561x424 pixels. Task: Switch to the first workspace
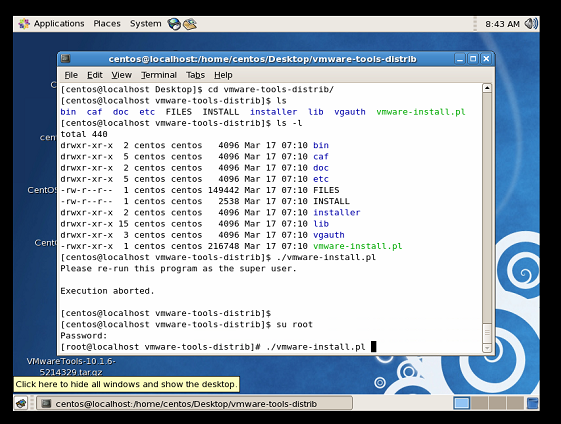[462, 403]
